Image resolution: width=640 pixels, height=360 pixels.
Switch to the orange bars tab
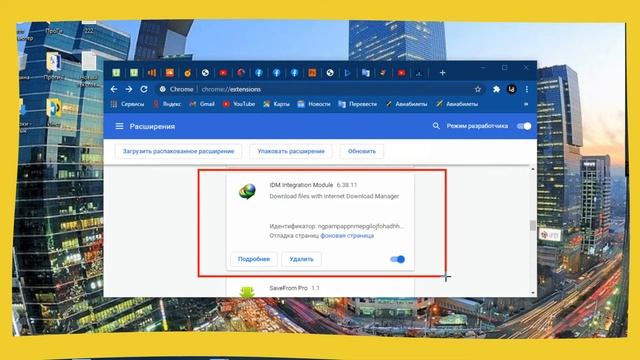tap(152, 73)
